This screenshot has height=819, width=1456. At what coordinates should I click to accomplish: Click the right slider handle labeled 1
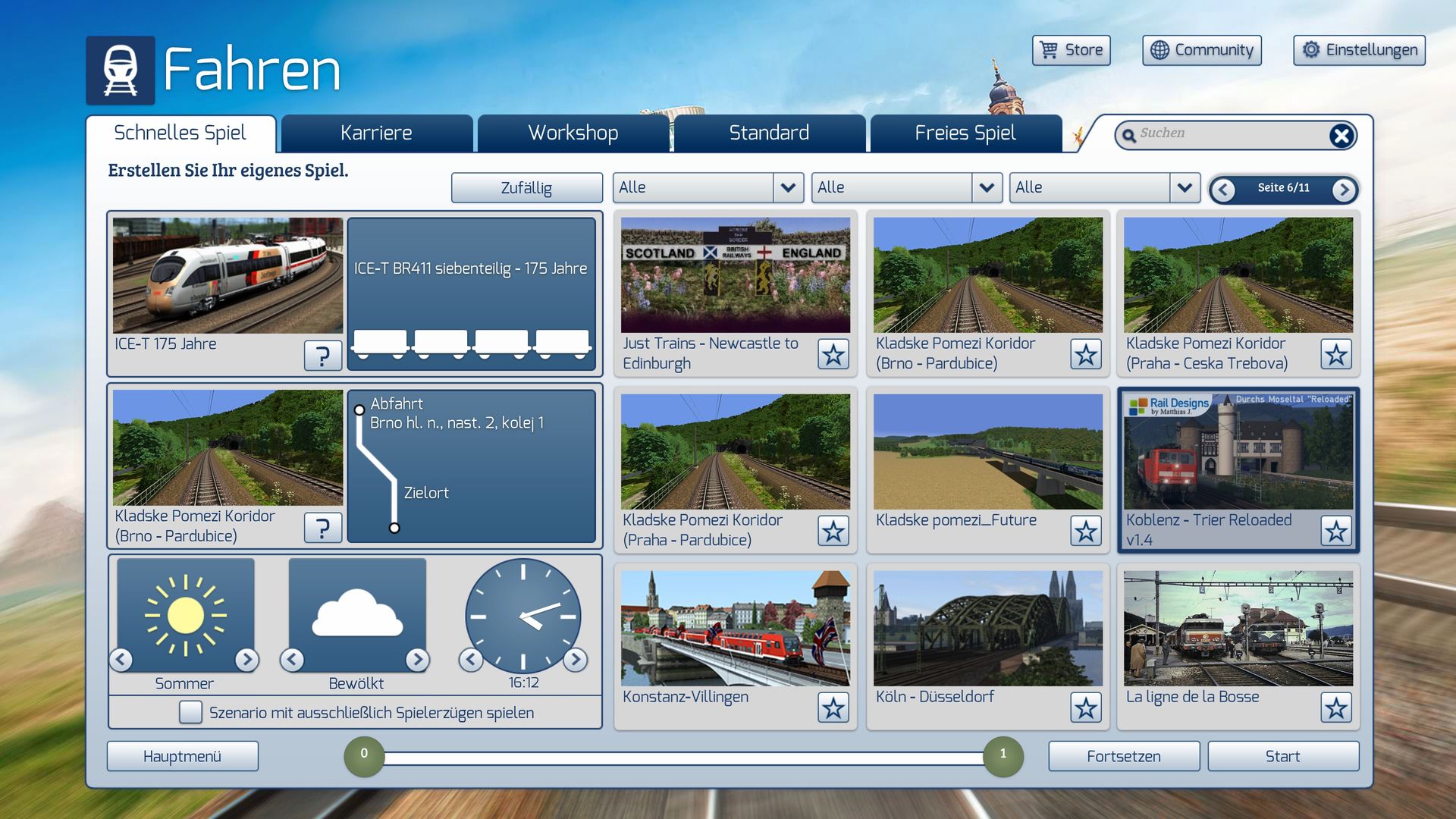click(x=1003, y=756)
